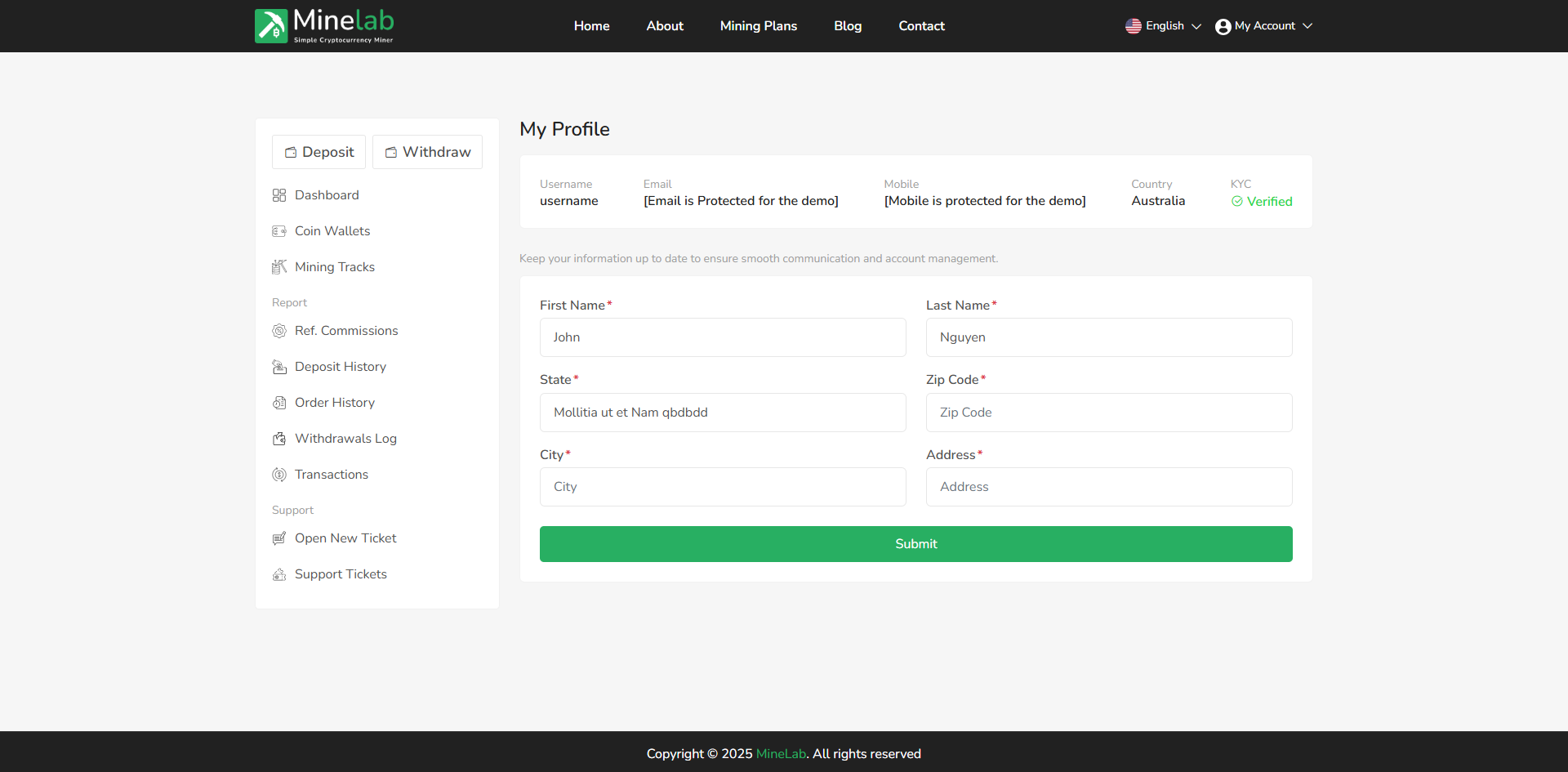Go to Mining Plans in navigation
Image resolution: width=1568 pixels, height=772 pixels.
coord(758,26)
